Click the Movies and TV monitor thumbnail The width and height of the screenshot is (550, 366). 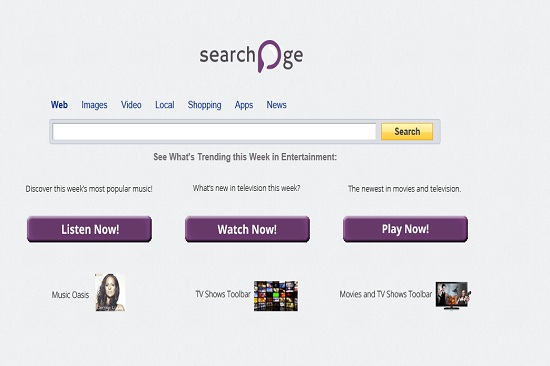click(x=453, y=295)
